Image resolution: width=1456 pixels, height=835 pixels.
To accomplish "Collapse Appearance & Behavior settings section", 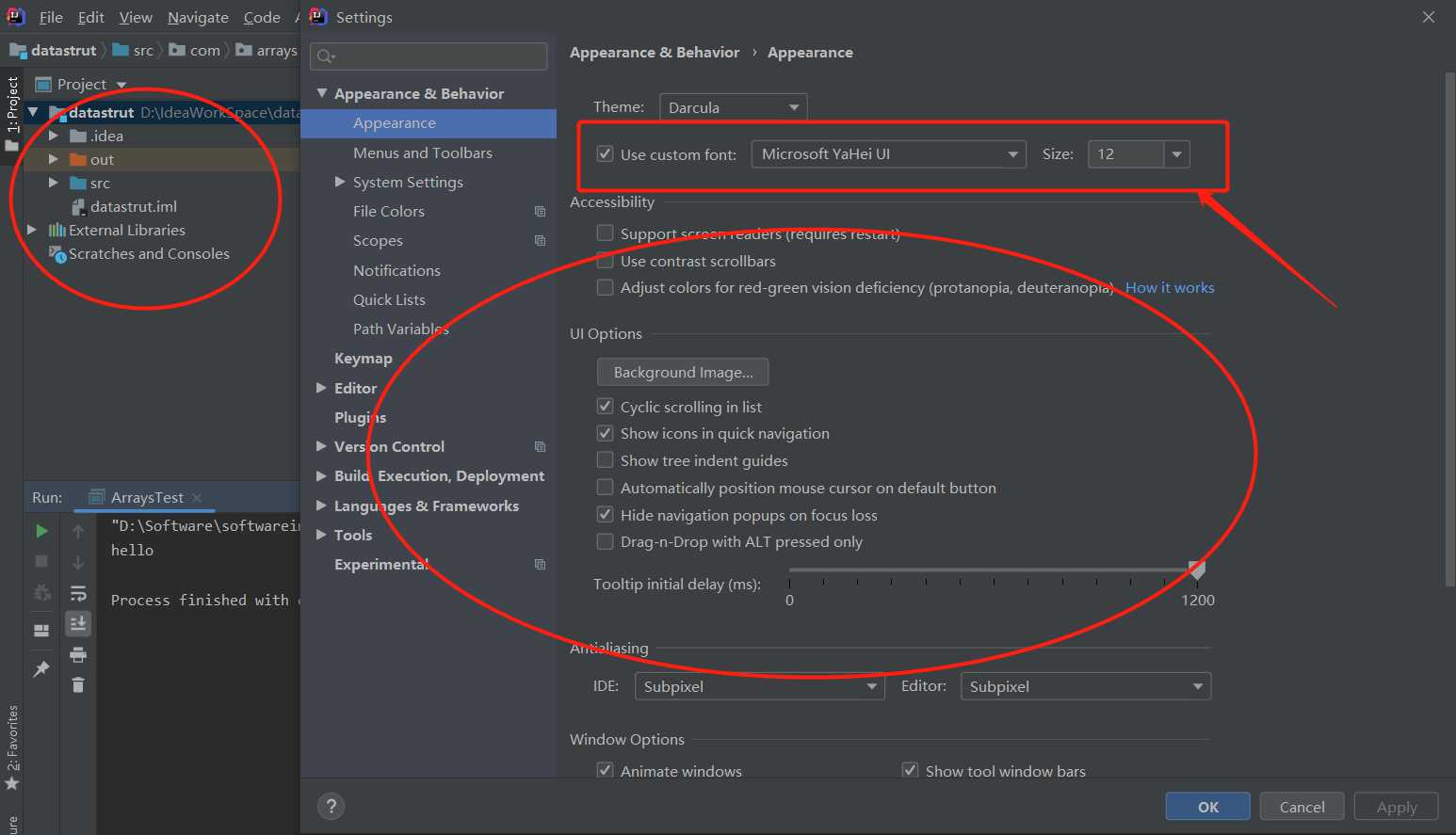I will click(x=322, y=93).
